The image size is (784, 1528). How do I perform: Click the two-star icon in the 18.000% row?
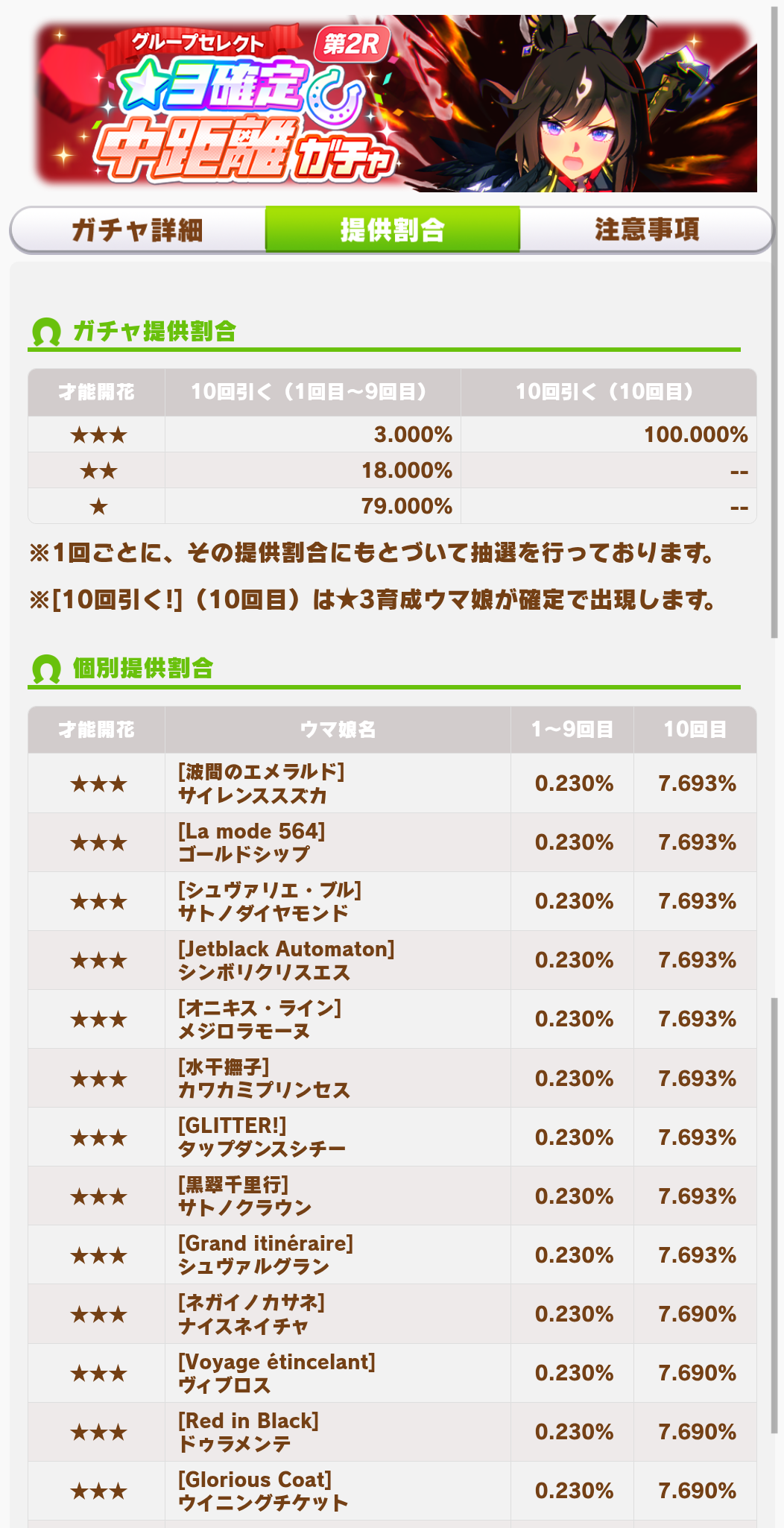point(98,471)
